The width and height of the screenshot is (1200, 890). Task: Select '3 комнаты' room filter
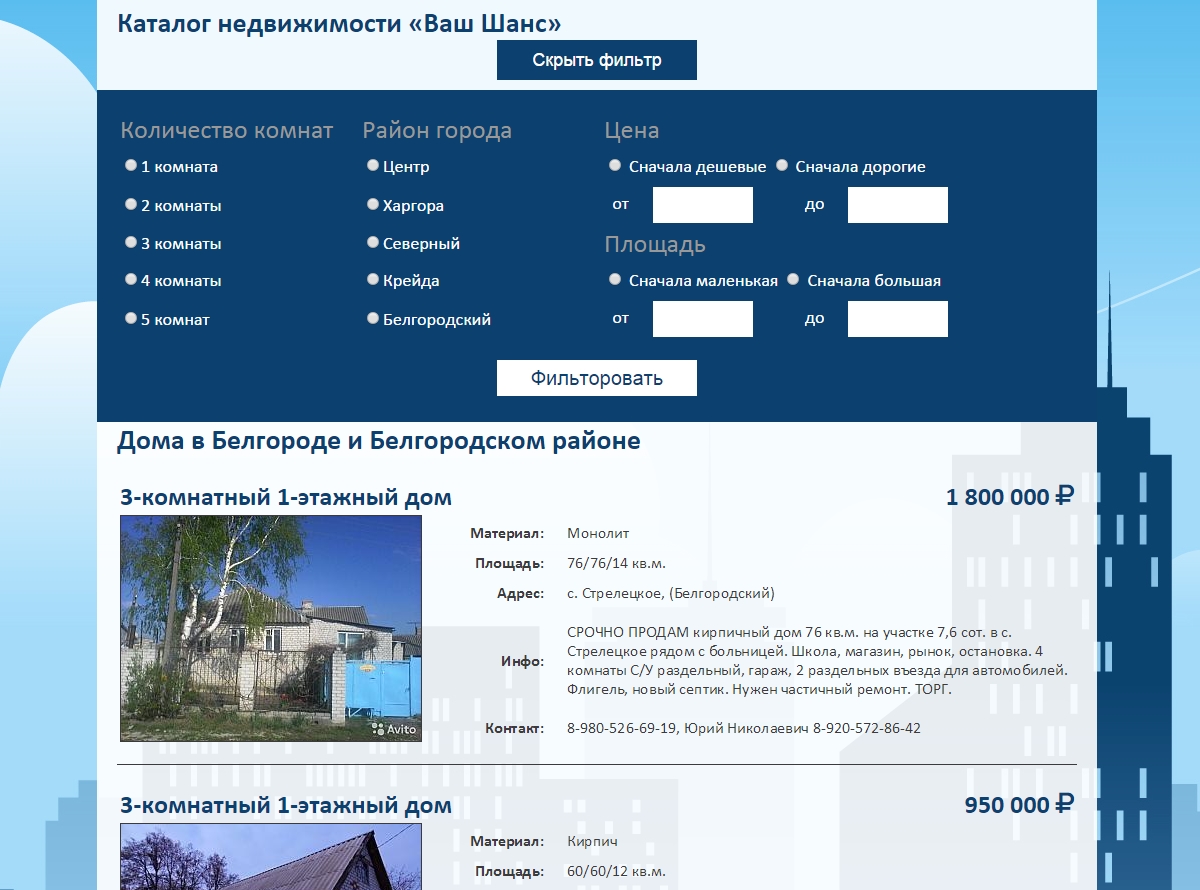pos(131,242)
